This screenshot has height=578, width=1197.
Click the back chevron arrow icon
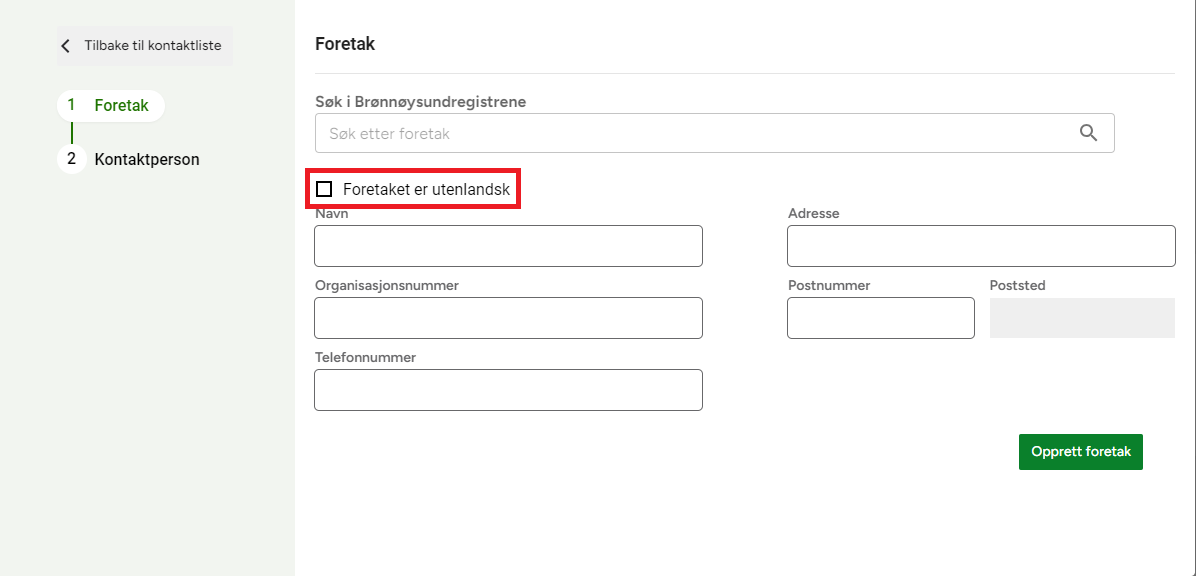66,46
